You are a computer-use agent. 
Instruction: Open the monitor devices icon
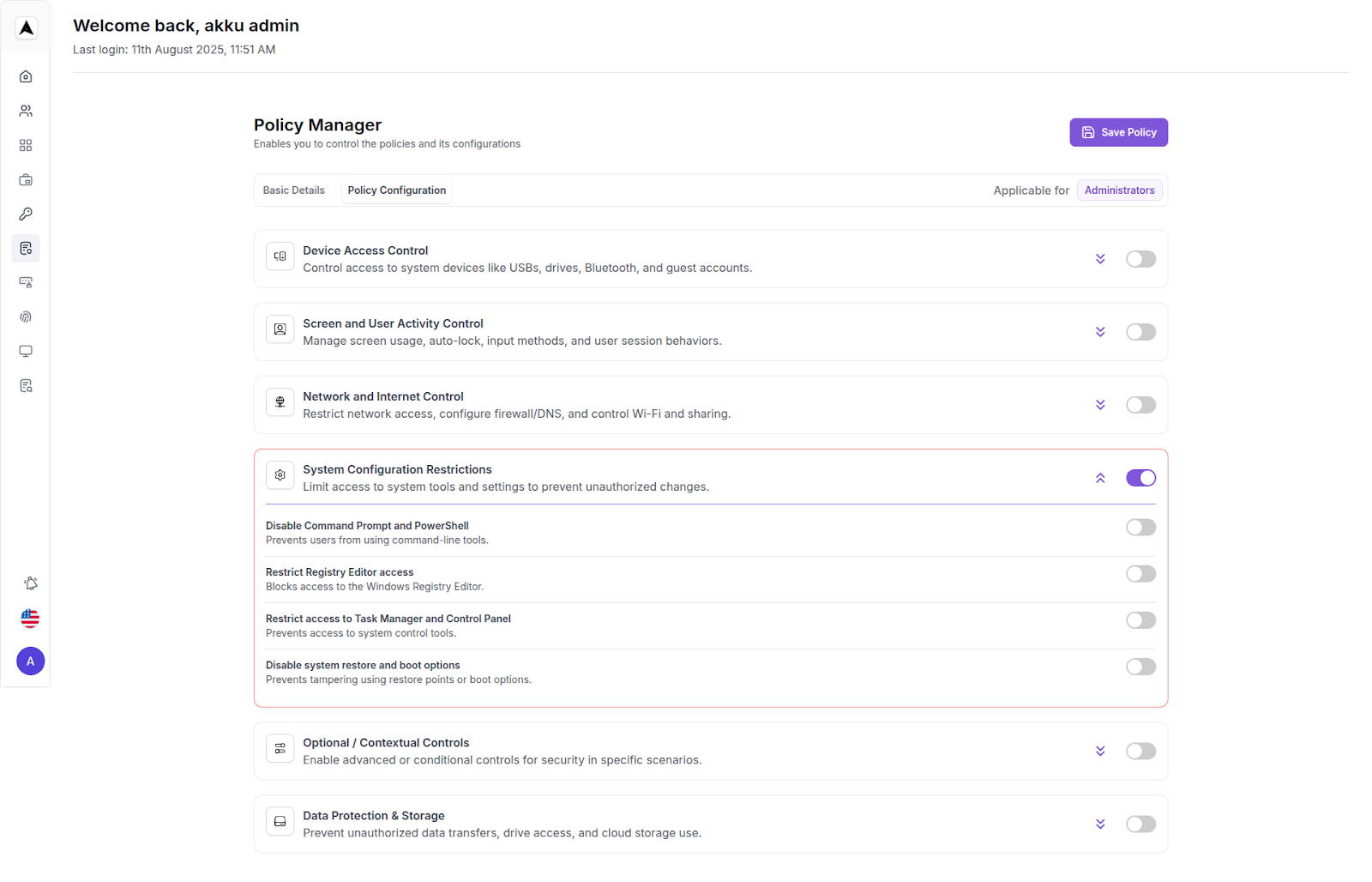click(25, 351)
